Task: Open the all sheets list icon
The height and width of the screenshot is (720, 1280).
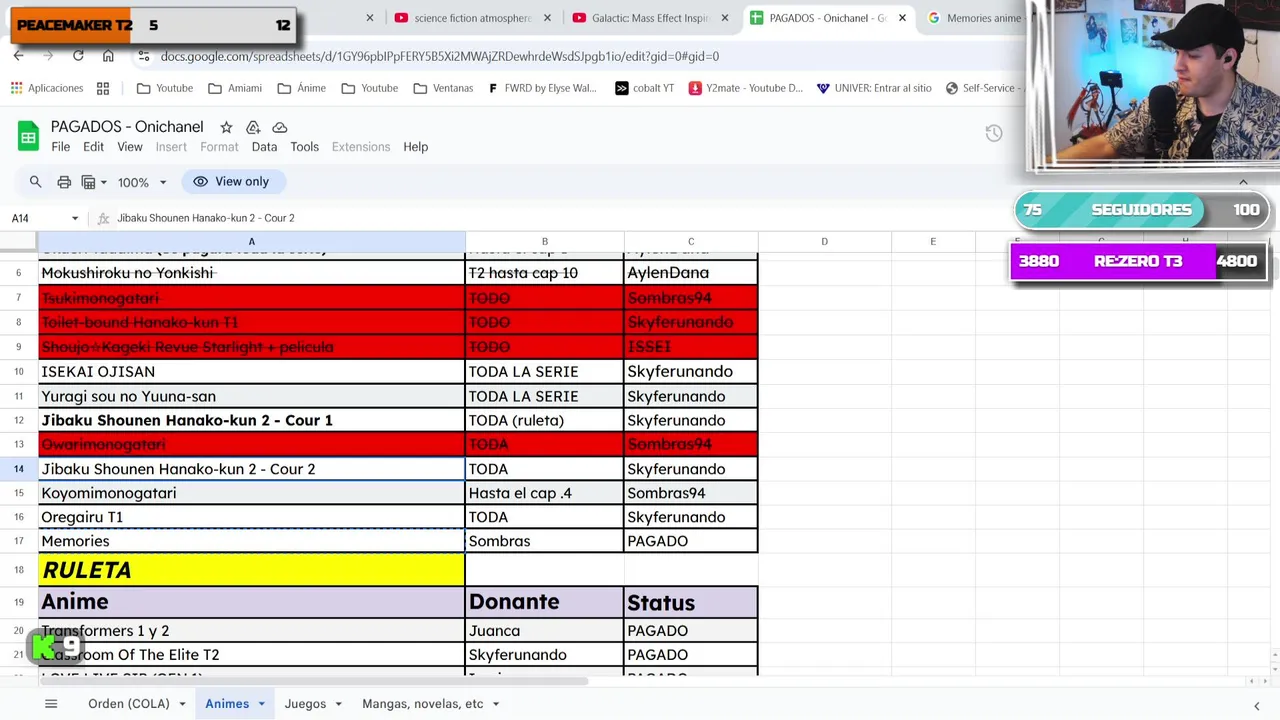Action: (51, 704)
